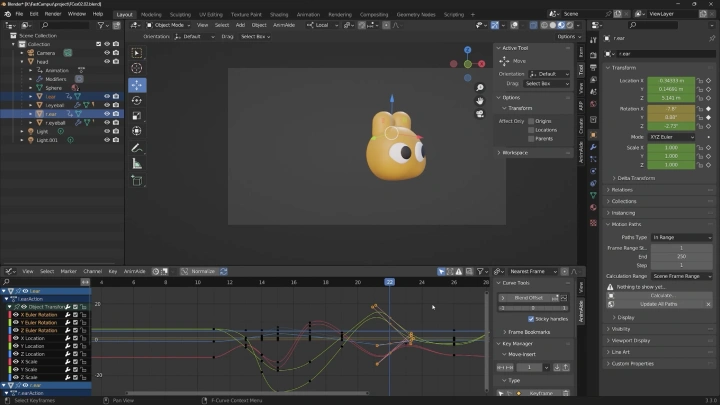The image size is (720, 405).
Task: Activate the Move tool in the left toolbar
Action: [137, 85]
